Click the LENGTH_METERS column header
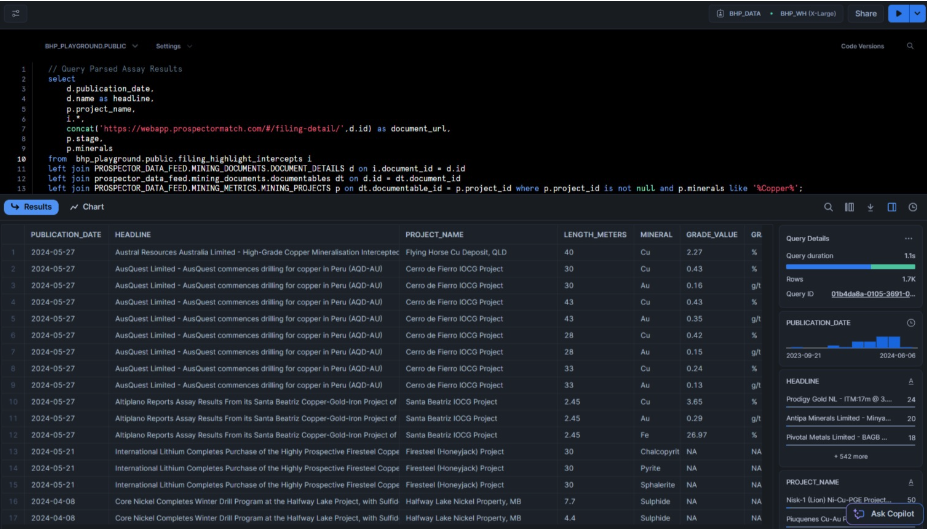The height and width of the screenshot is (529, 928). (595, 234)
